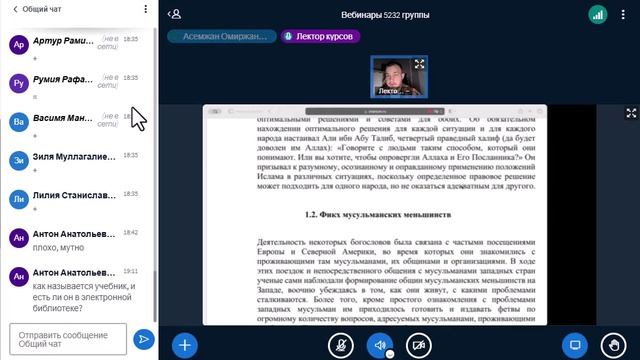640x360 pixels.
Task: Open avatar of Зиля Муллагалие
Action: pyautogui.click(x=19, y=161)
